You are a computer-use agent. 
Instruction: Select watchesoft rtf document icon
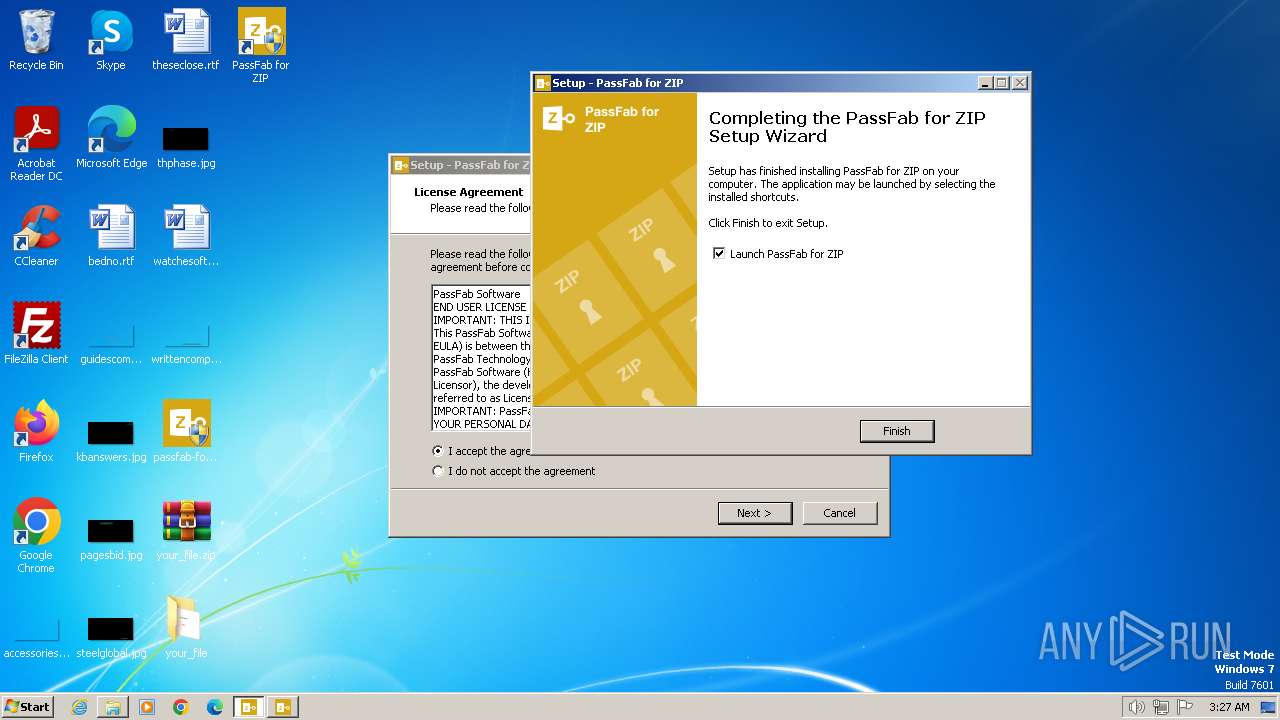pos(186,235)
